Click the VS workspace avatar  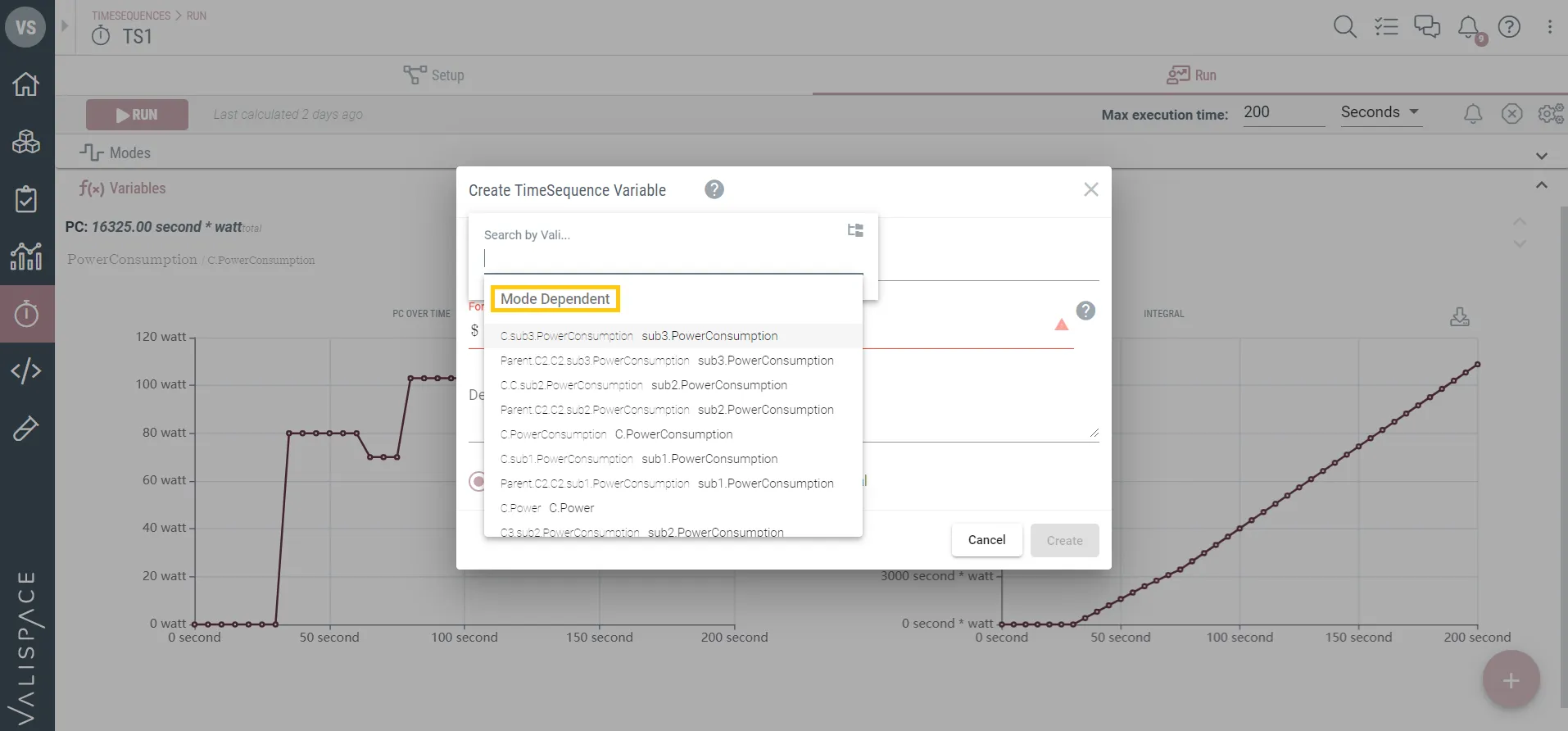click(25, 27)
